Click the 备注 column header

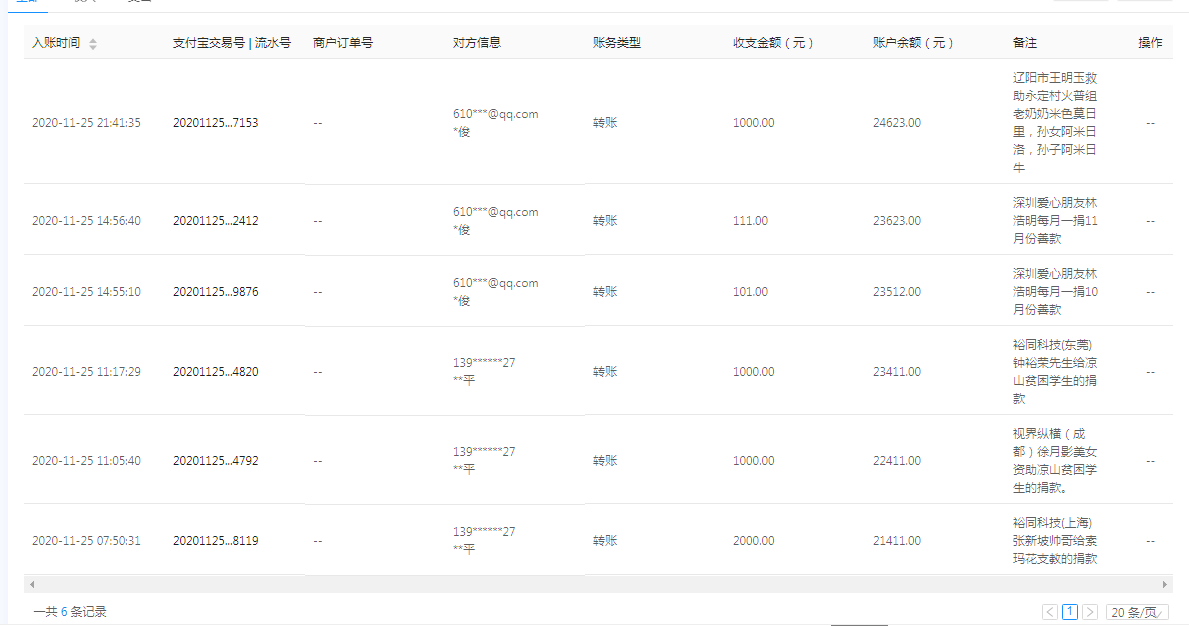pyautogui.click(x=1025, y=43)
